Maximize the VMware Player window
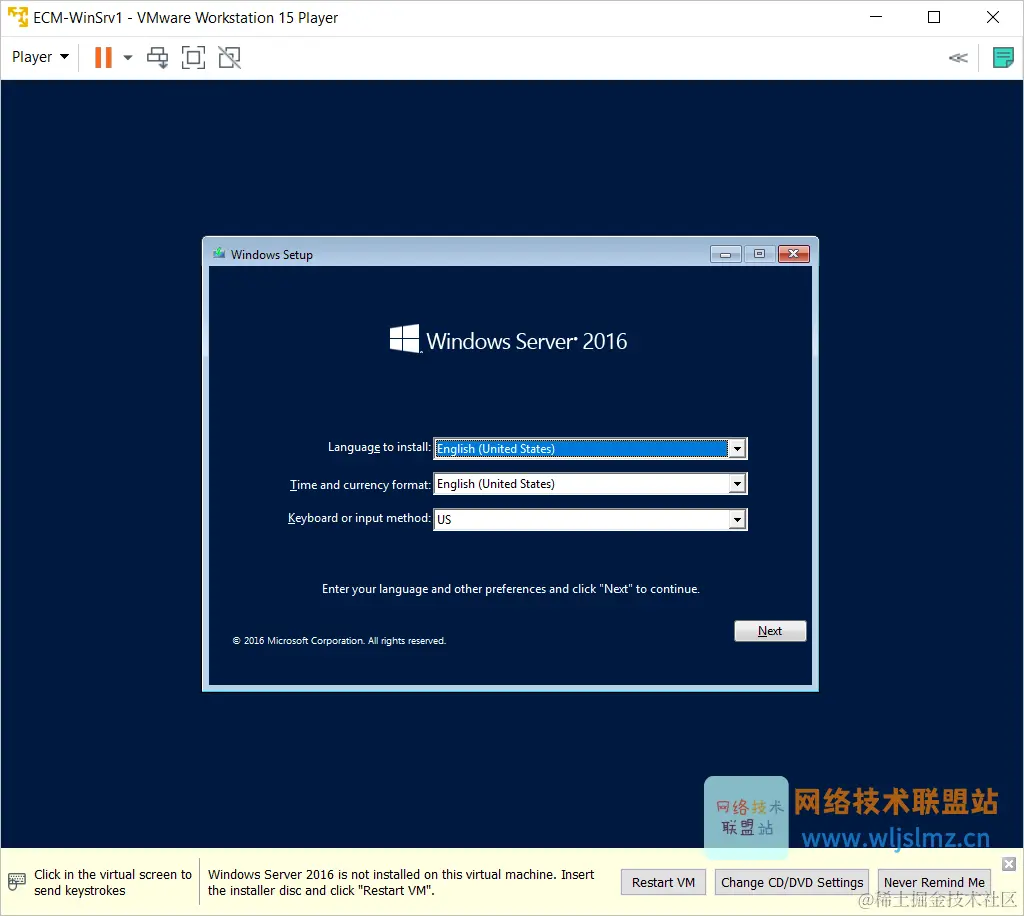 pos(934,17)
